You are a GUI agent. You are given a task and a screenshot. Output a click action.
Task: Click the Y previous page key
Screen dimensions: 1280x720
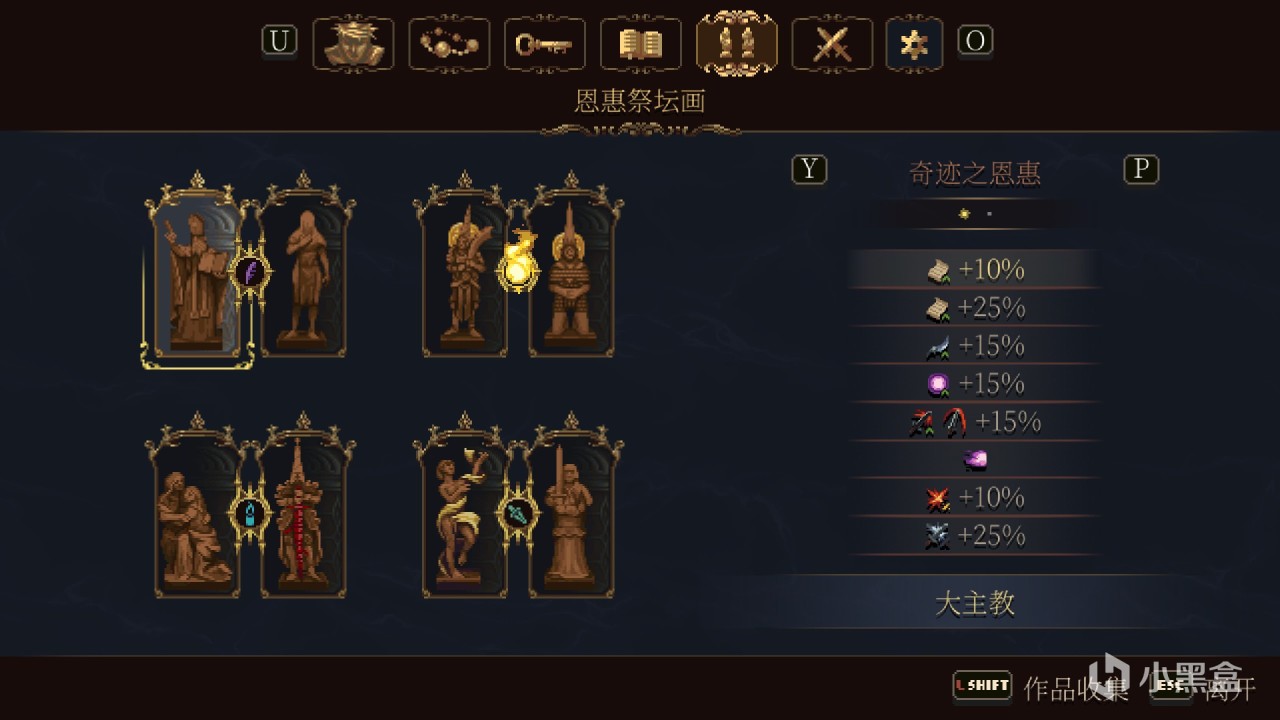[810, 169]
